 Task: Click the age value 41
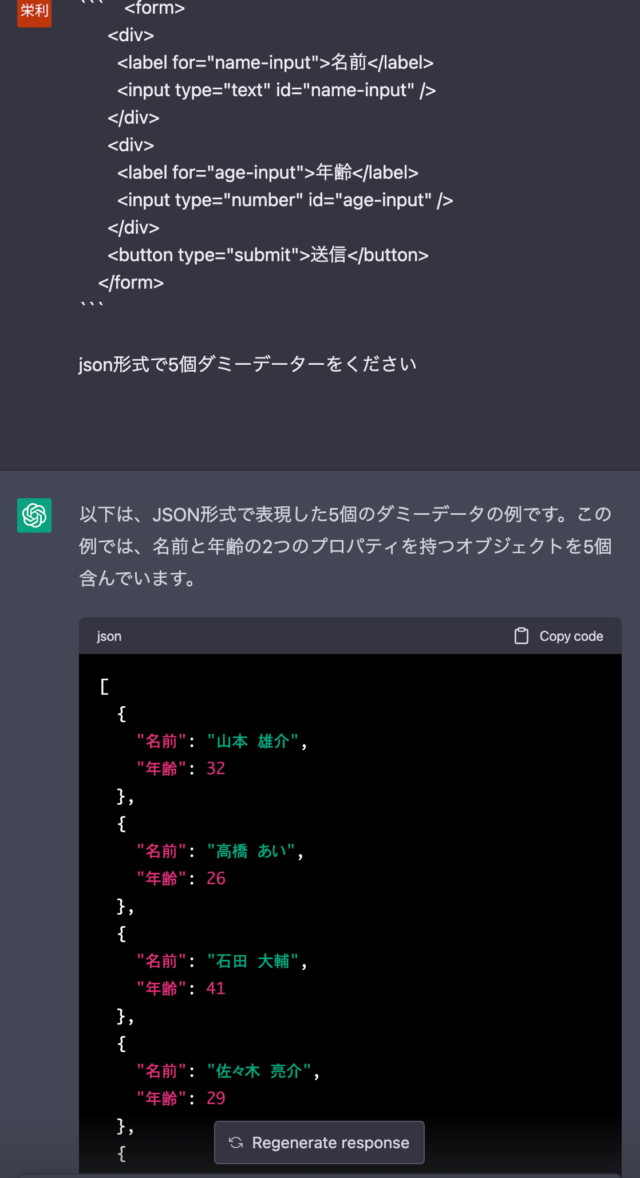(x=215, y=988)
